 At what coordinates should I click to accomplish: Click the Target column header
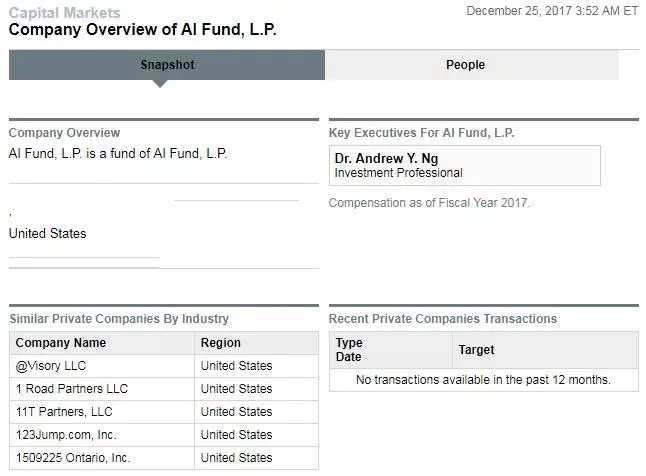tap(476, 350)
